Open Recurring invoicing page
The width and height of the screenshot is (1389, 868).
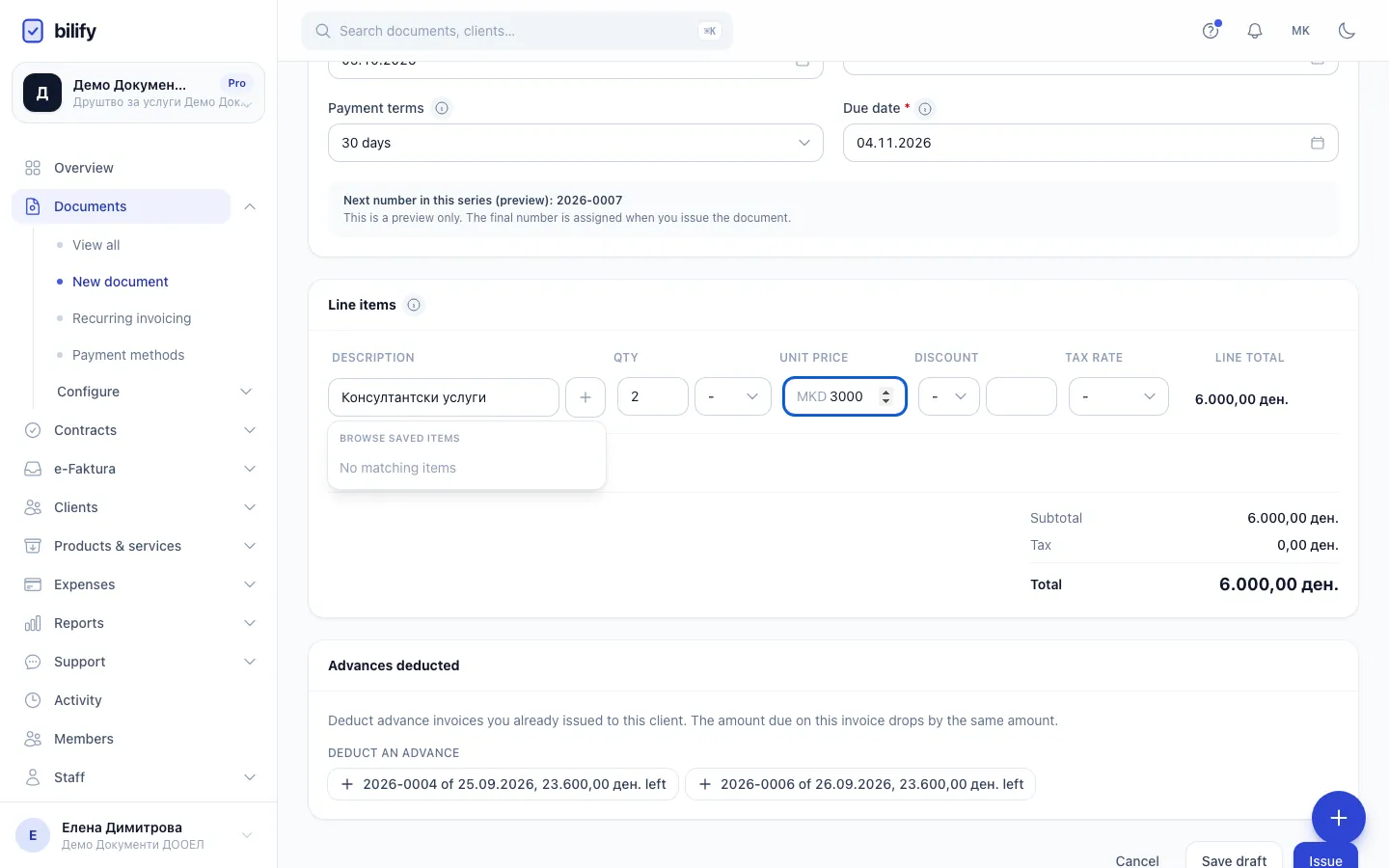click(x=132, y=318)
